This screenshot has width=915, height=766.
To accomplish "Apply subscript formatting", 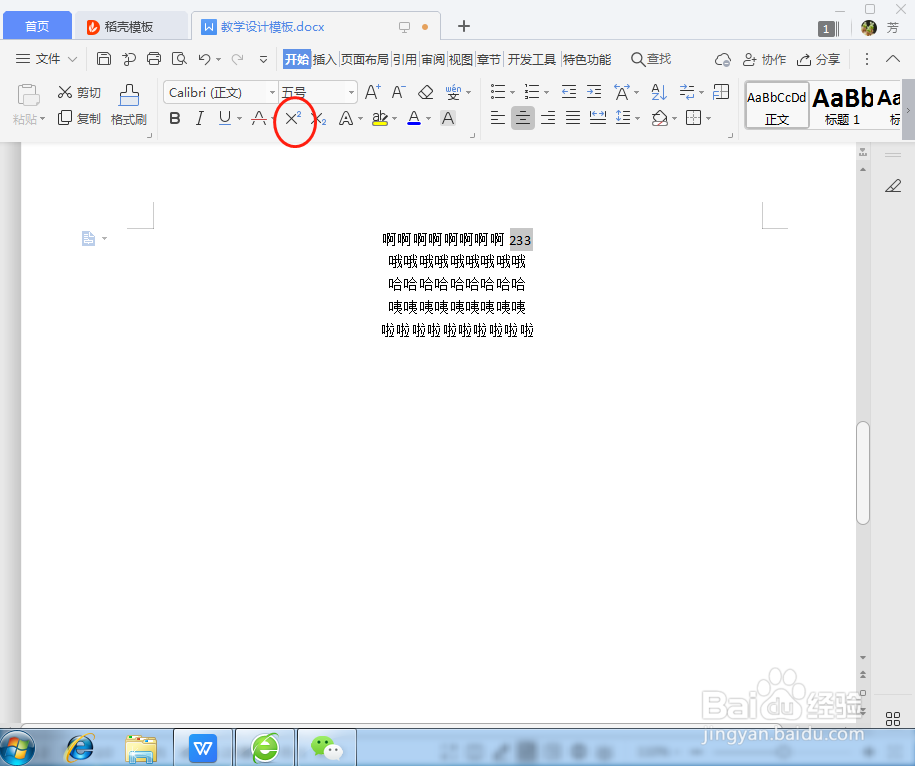I will point(317,118).
